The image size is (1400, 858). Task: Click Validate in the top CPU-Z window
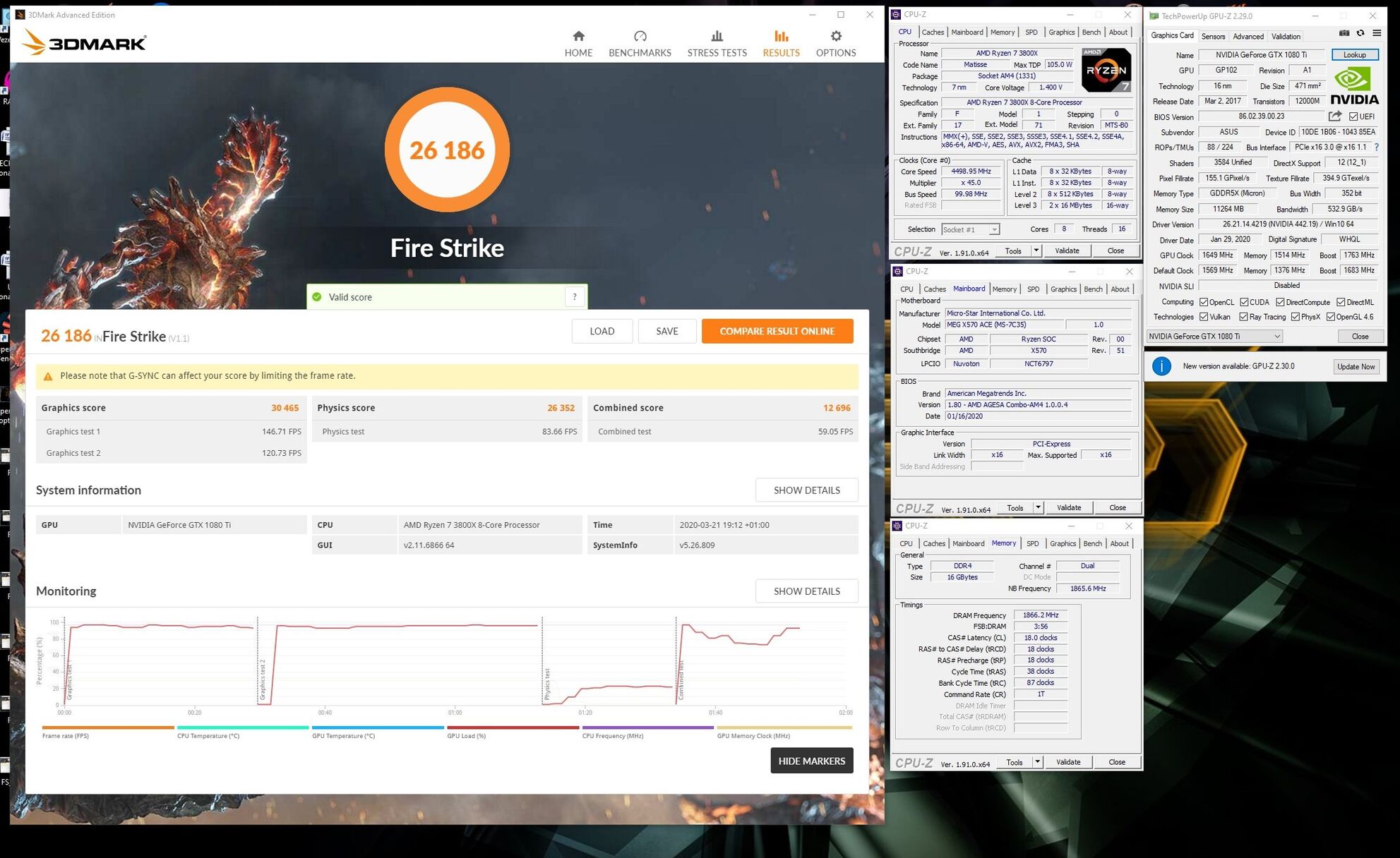click(x=1066, y=250)
